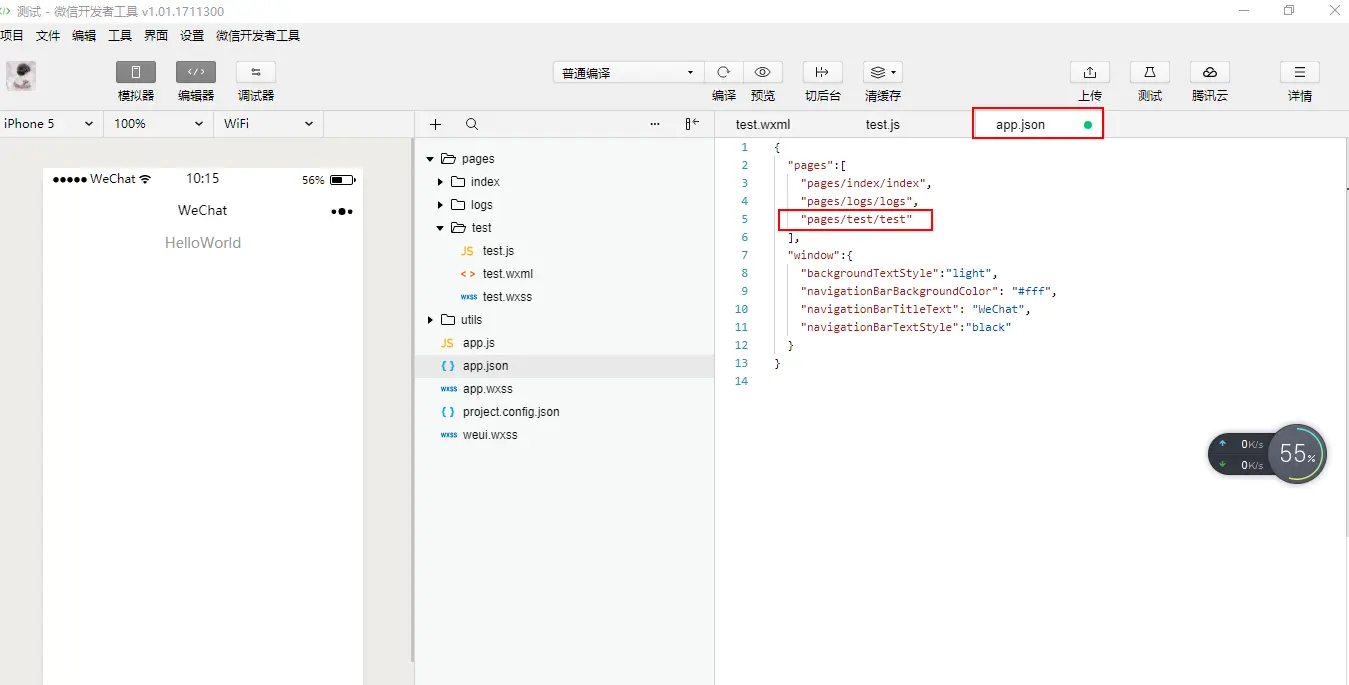
Task: Click the "pages/test/test" code line
Action: (856, 219)
